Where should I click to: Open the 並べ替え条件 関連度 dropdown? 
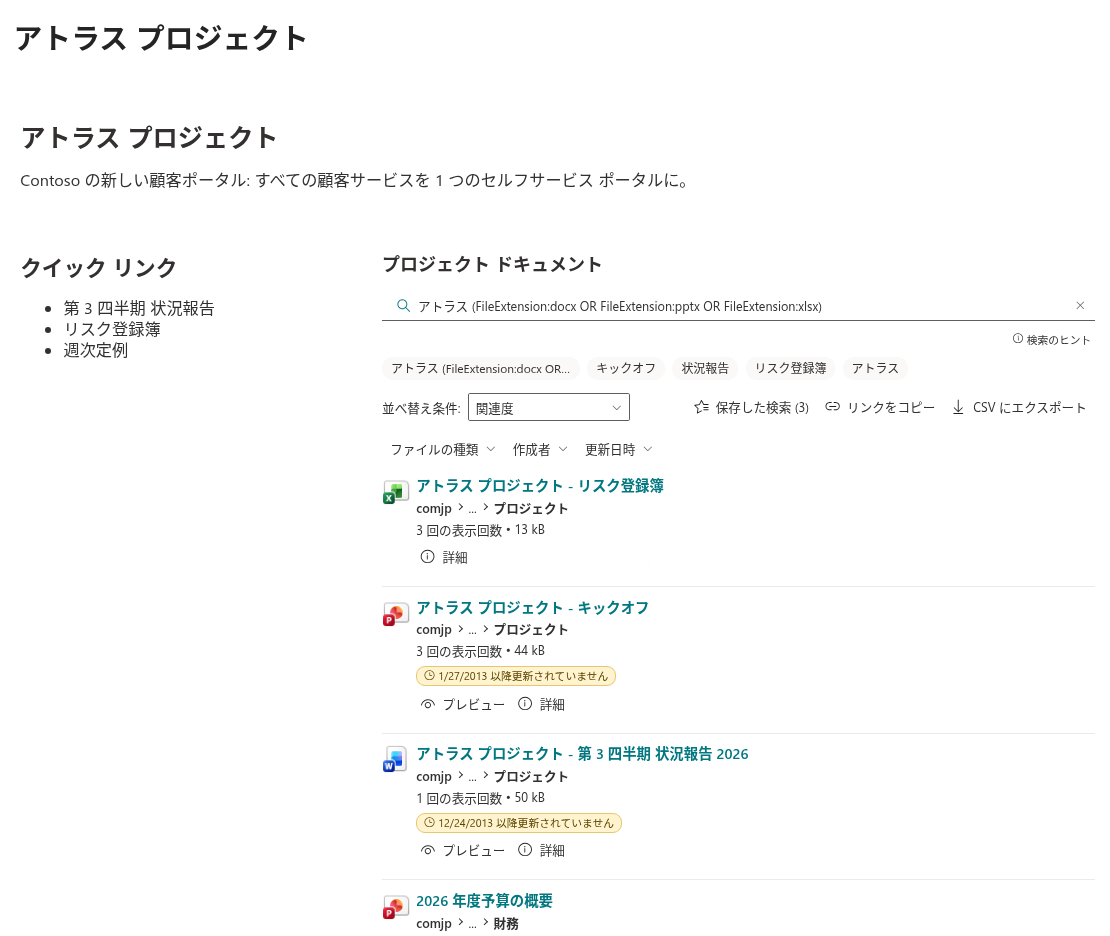pyautogui.click(x=549, y=408)
